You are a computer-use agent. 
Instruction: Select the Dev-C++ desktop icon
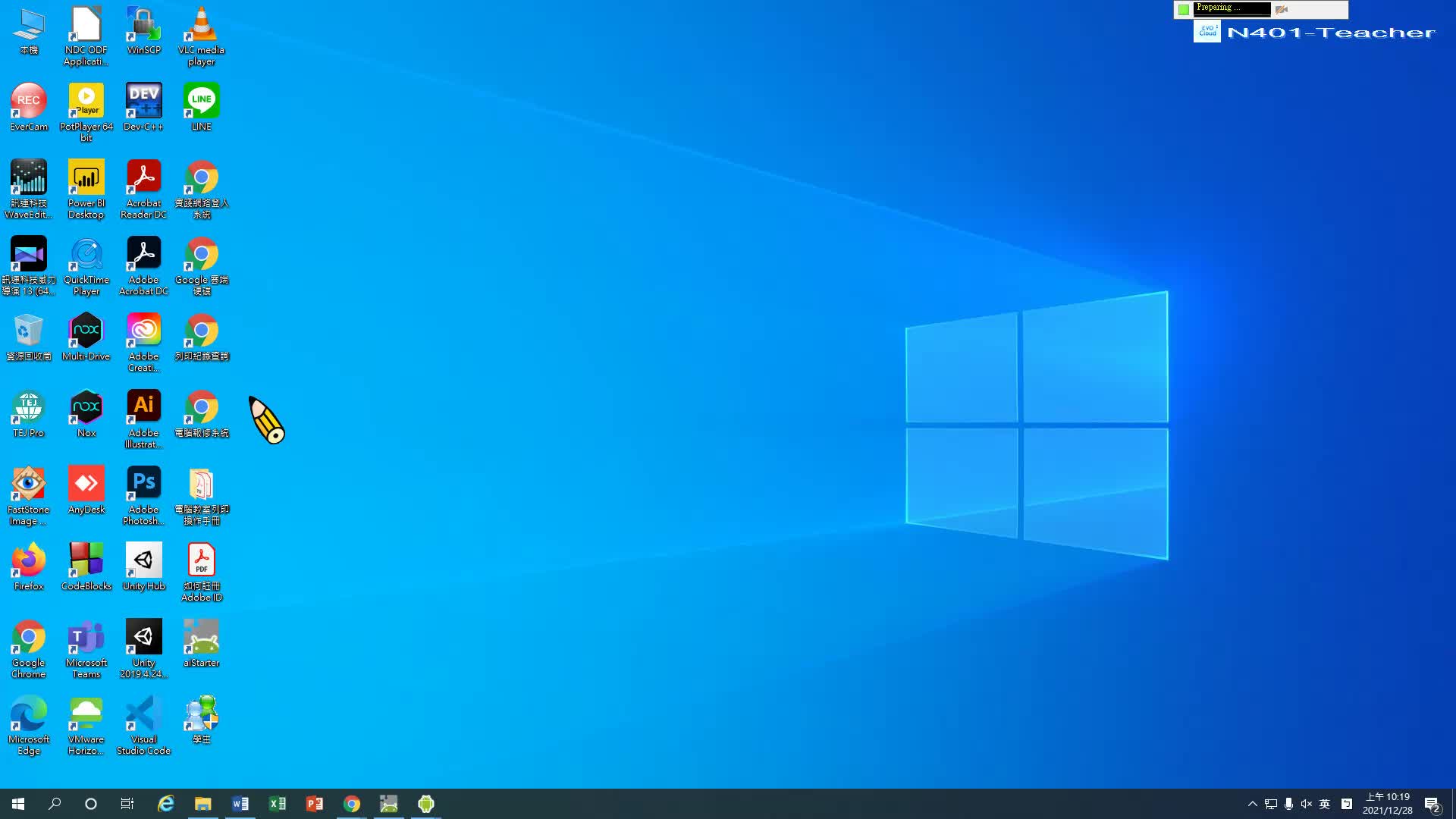[x=143, y=107]
